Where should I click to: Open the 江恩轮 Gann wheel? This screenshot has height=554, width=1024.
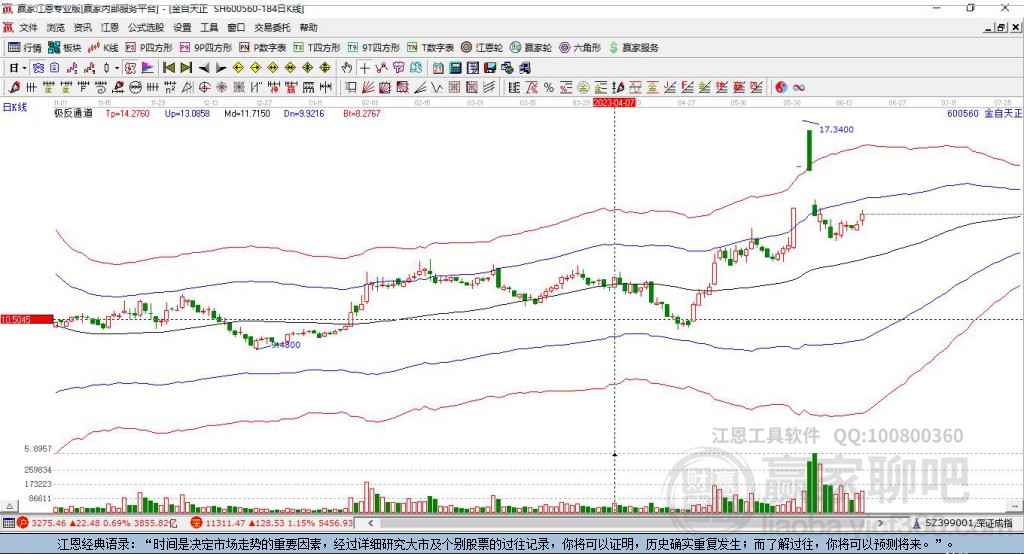pos(482,48)
